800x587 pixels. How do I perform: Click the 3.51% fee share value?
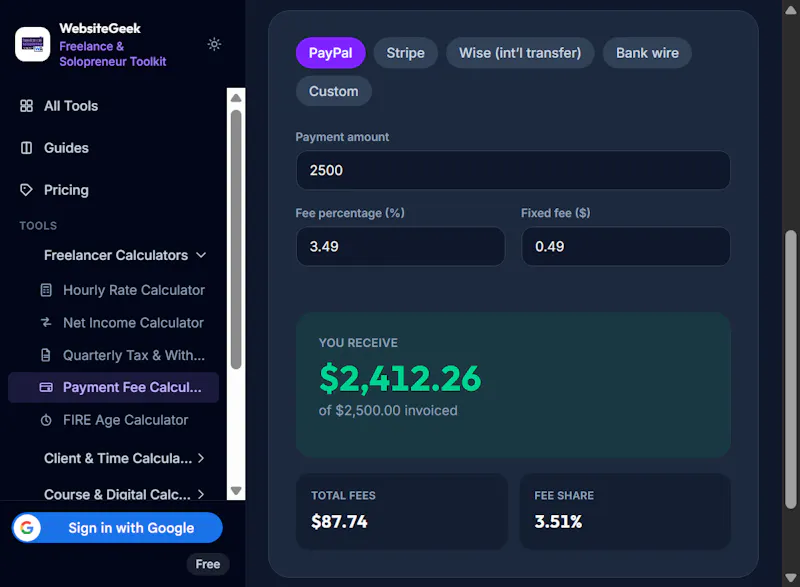(558, 522)
